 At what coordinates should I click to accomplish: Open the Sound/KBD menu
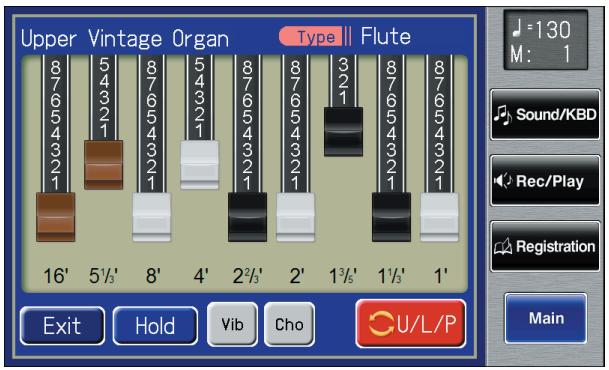(x=545, y=114)
